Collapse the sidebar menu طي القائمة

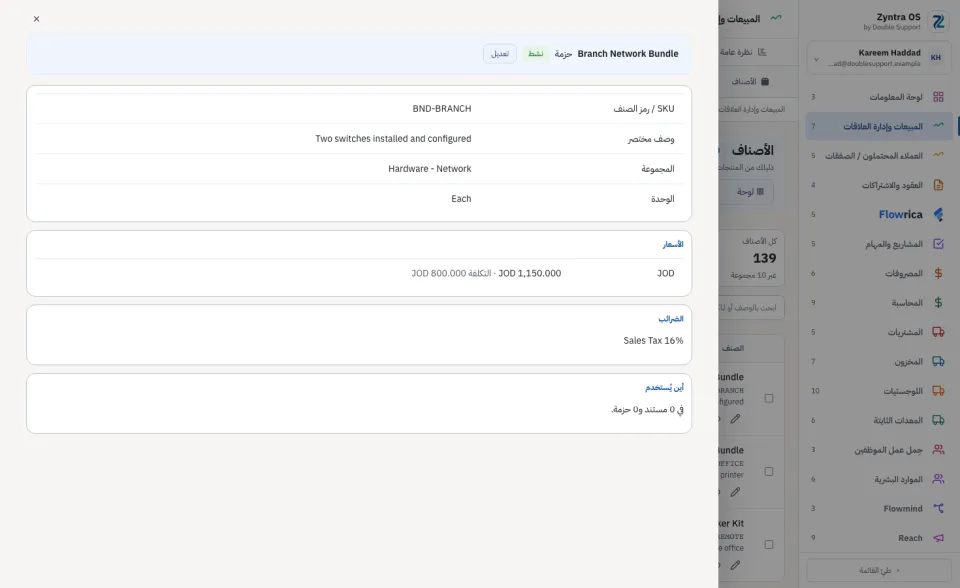pyautogui.click(x=879, y=570)
